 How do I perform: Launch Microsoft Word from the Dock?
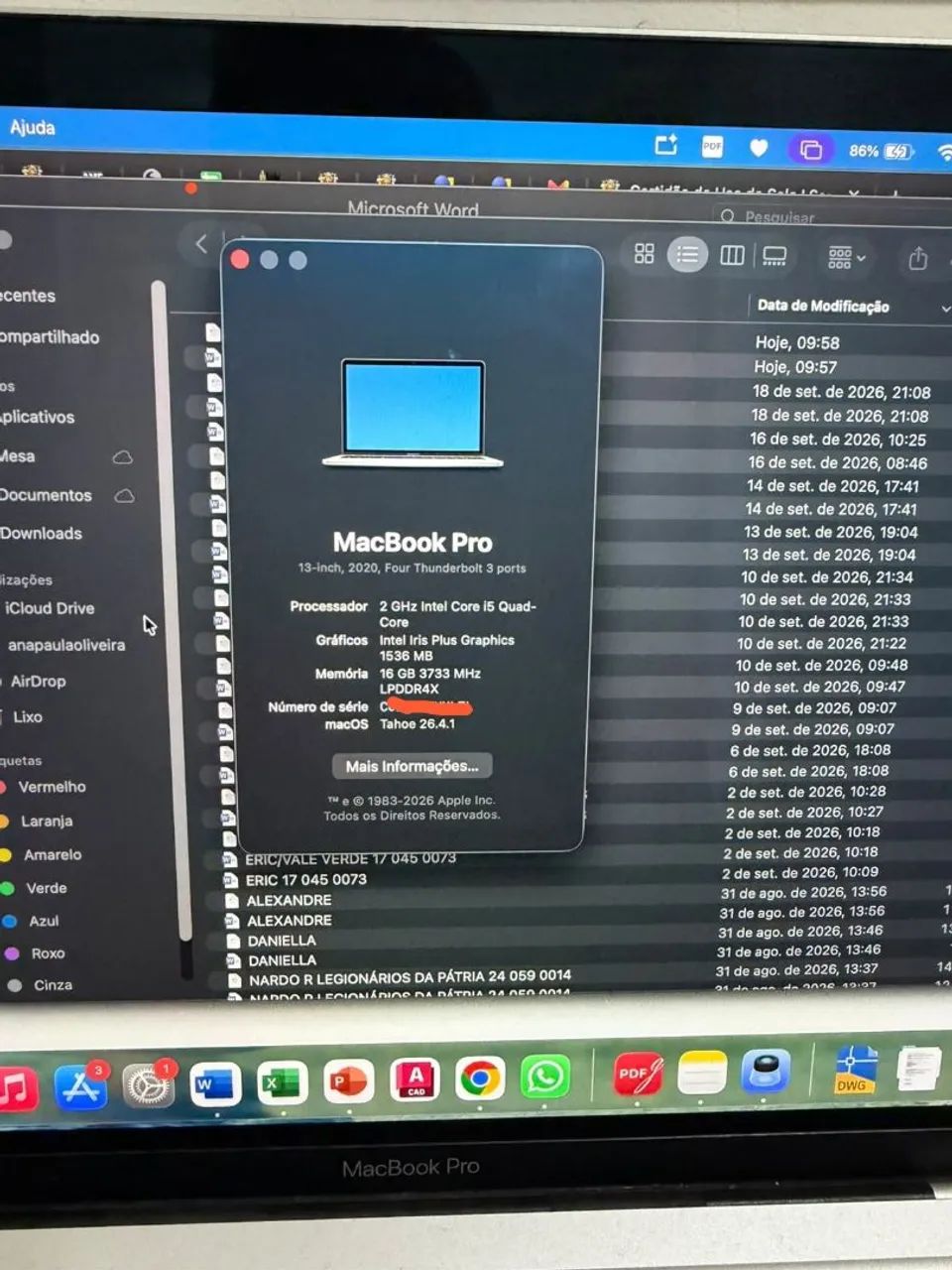[x=215, y=1083]
